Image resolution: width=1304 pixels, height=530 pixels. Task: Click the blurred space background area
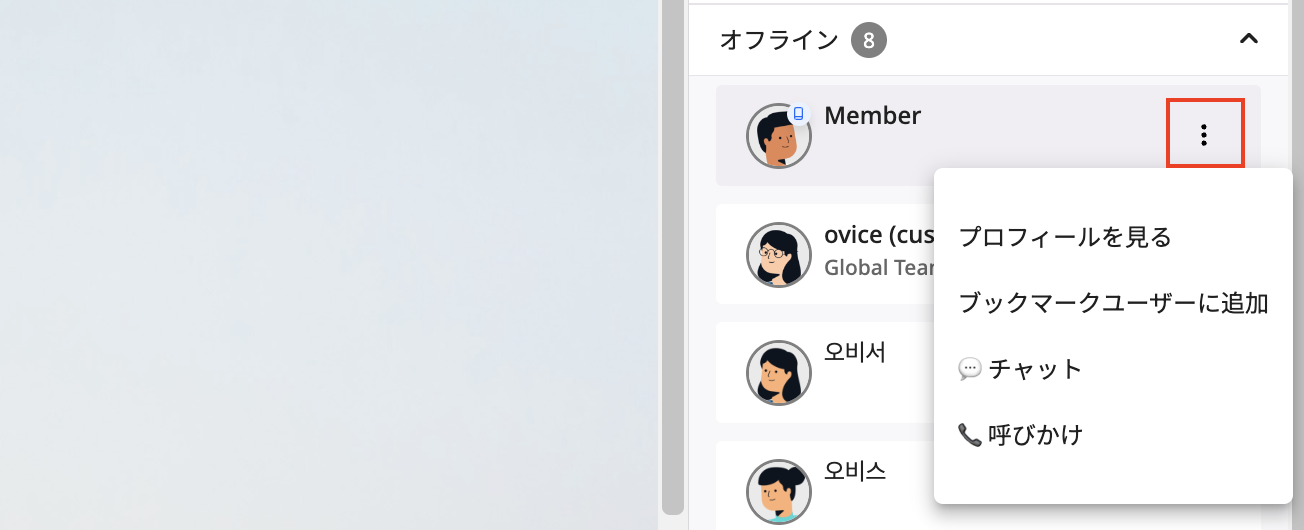[x=329, y=265]
